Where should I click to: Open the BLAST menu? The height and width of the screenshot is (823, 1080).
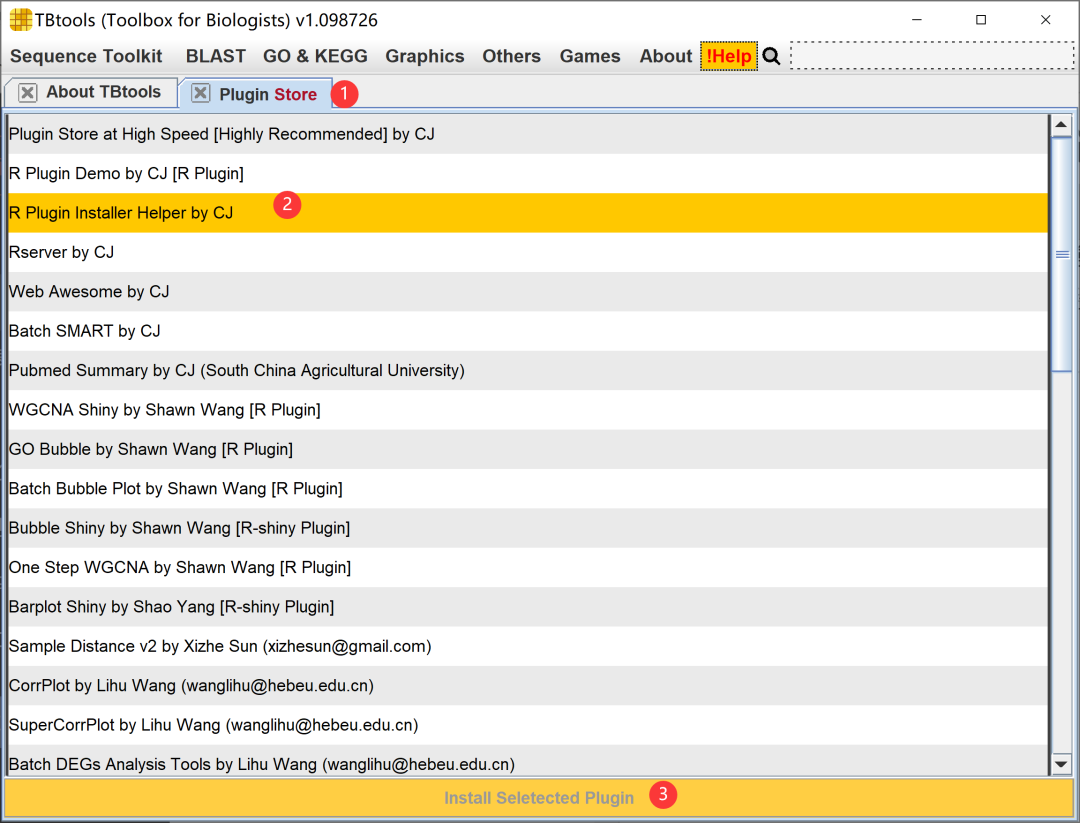click(x=216, y=56)
